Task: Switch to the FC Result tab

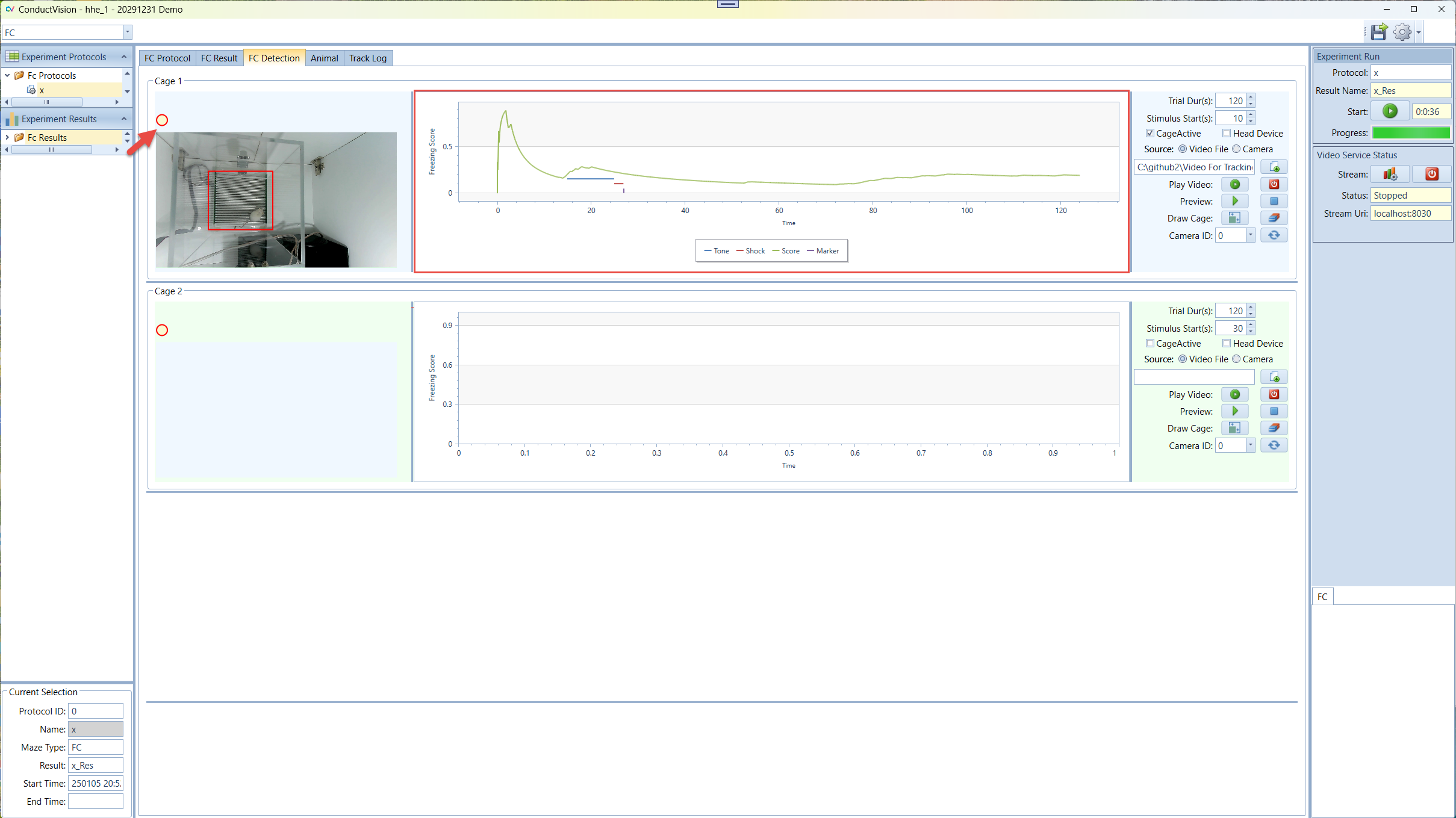Action: (x=219, y=58)
